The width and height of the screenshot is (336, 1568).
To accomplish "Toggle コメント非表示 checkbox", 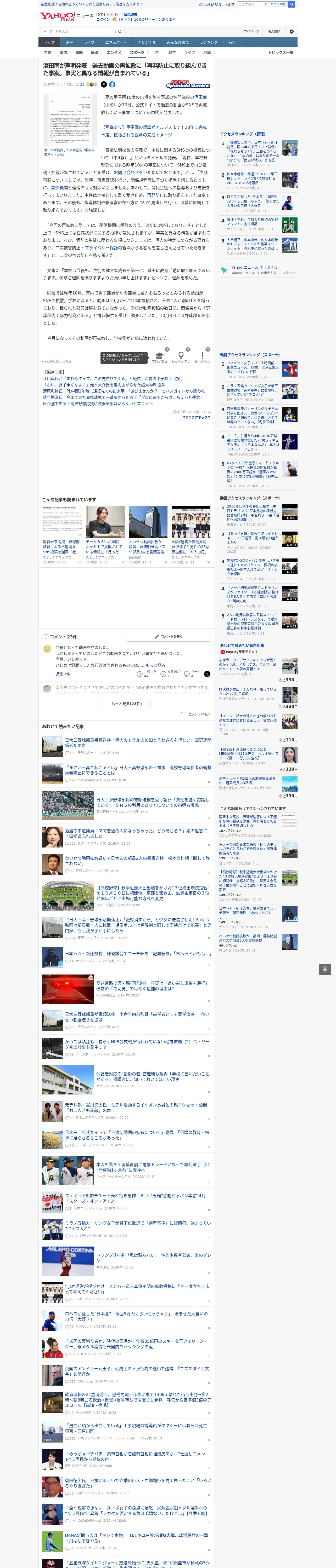I will [x=183, y=714].
